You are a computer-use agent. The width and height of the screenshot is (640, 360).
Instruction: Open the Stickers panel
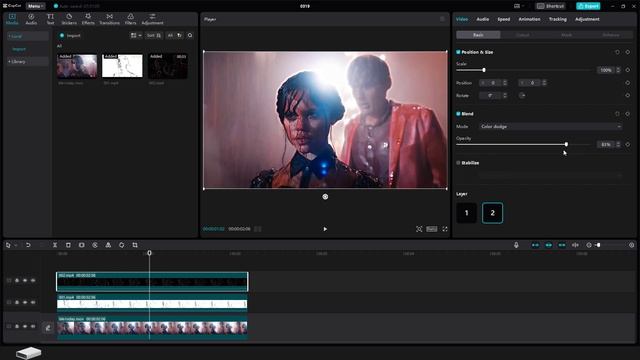69,19
